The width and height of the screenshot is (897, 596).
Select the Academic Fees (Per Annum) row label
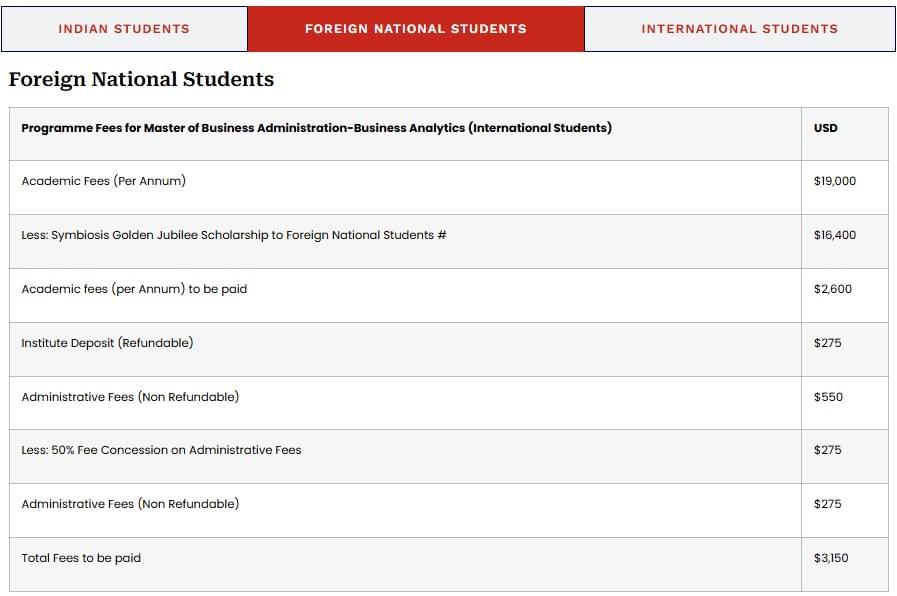(x=103, y=181)
